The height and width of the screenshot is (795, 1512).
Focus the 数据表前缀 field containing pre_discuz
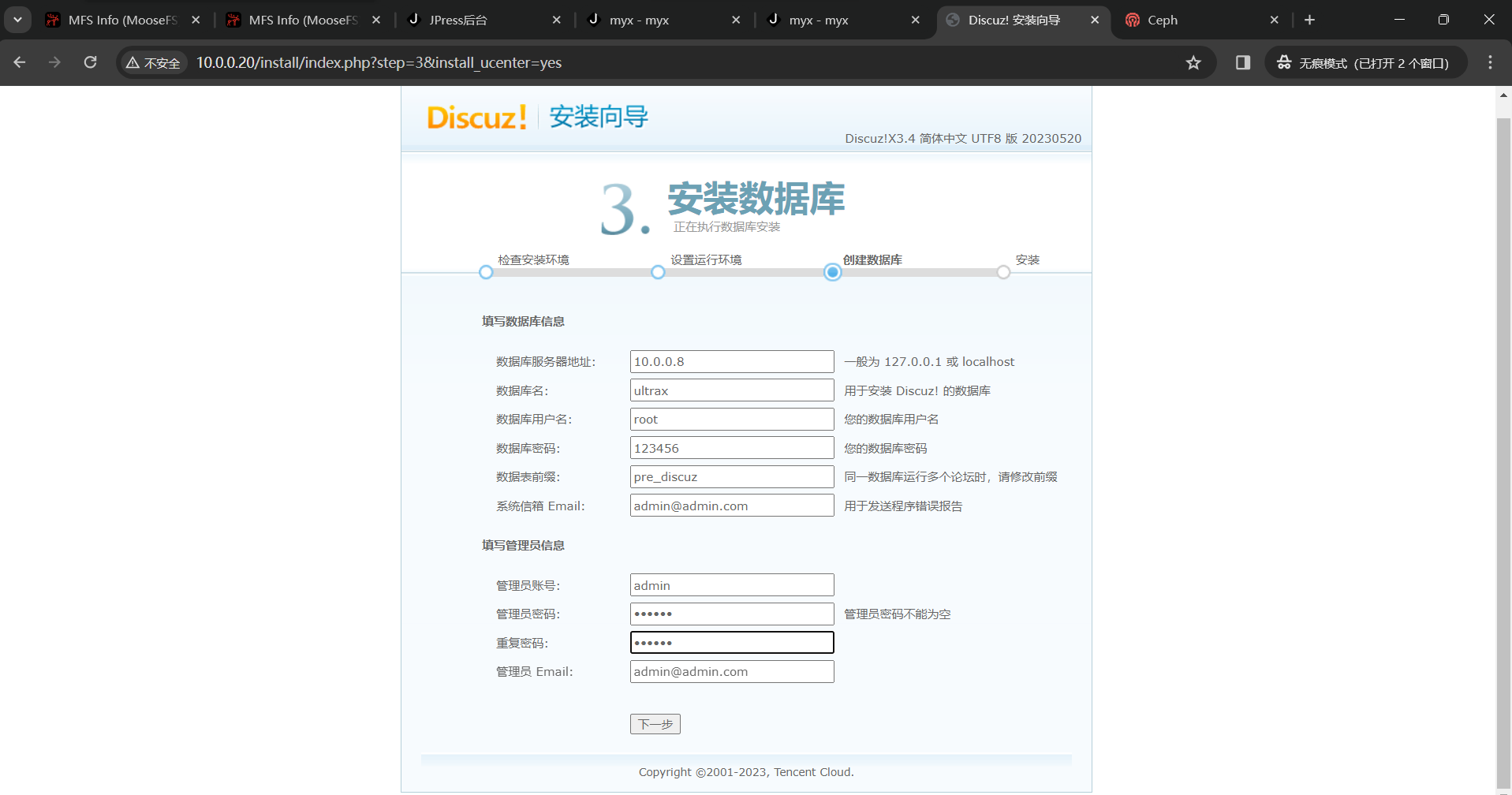[732, 476]
